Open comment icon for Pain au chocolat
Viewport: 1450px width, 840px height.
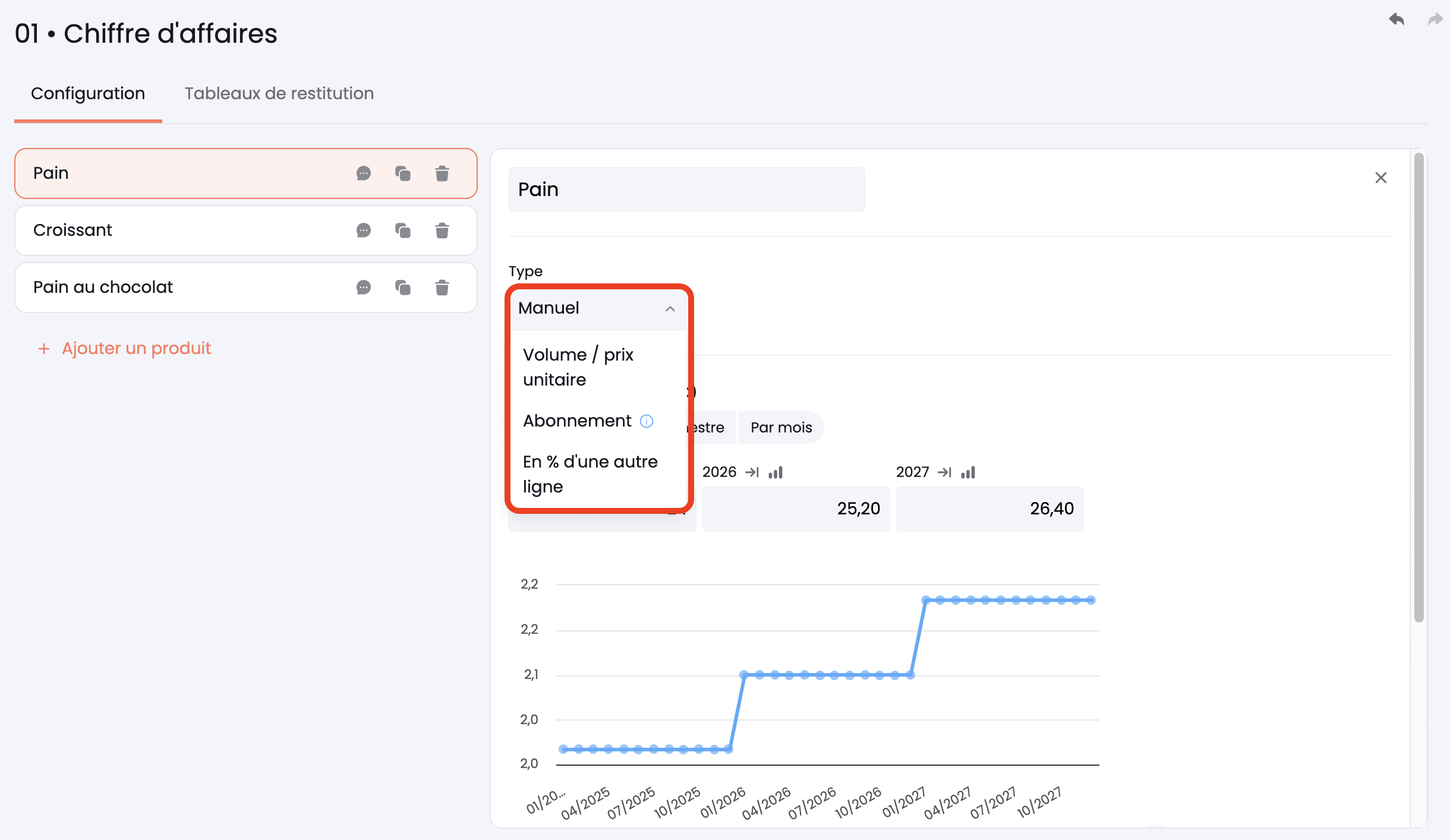click(x=364, y=288)
